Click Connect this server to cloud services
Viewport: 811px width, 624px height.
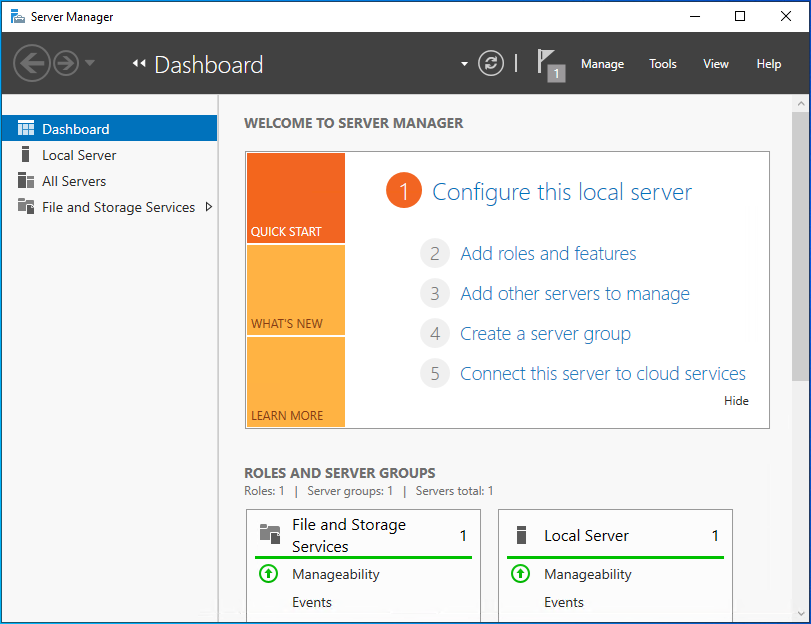[x=603, y=374]
